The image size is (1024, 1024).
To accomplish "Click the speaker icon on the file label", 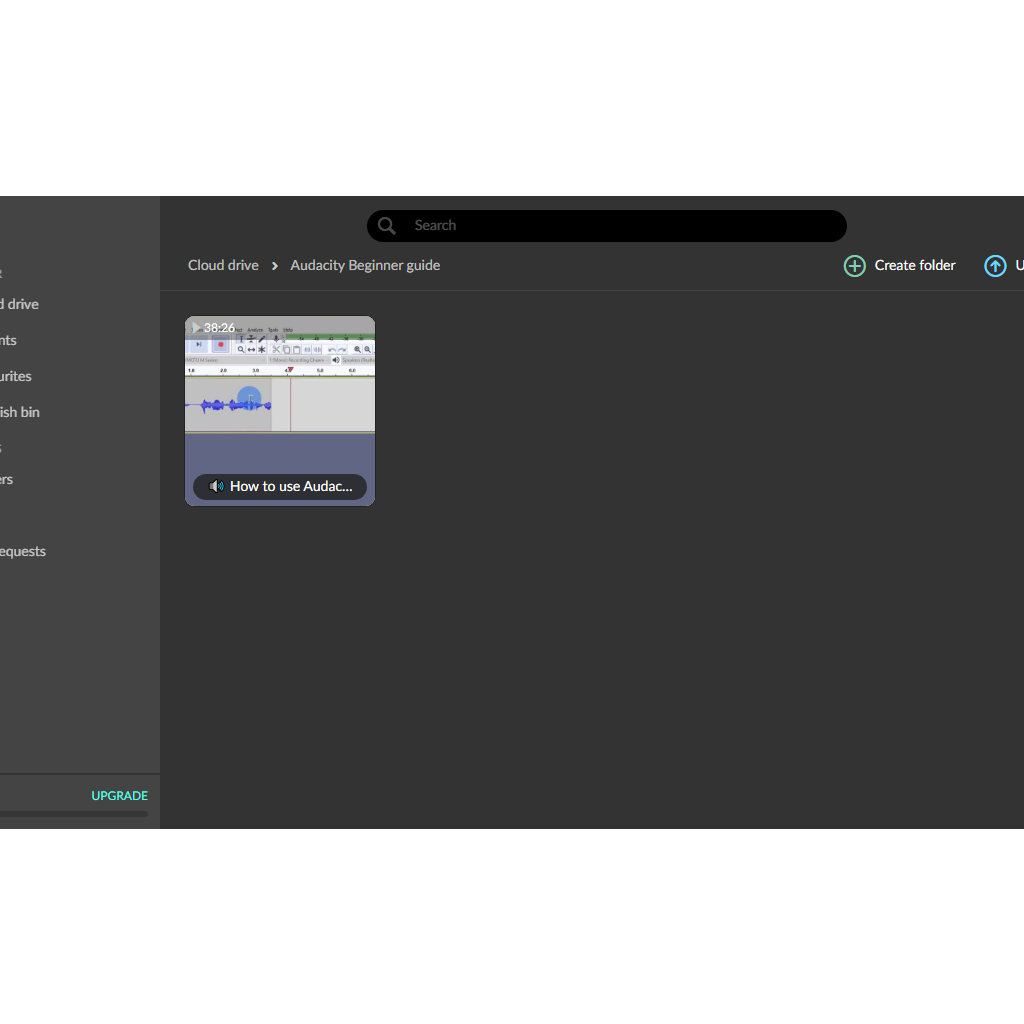I will [216, 487].
